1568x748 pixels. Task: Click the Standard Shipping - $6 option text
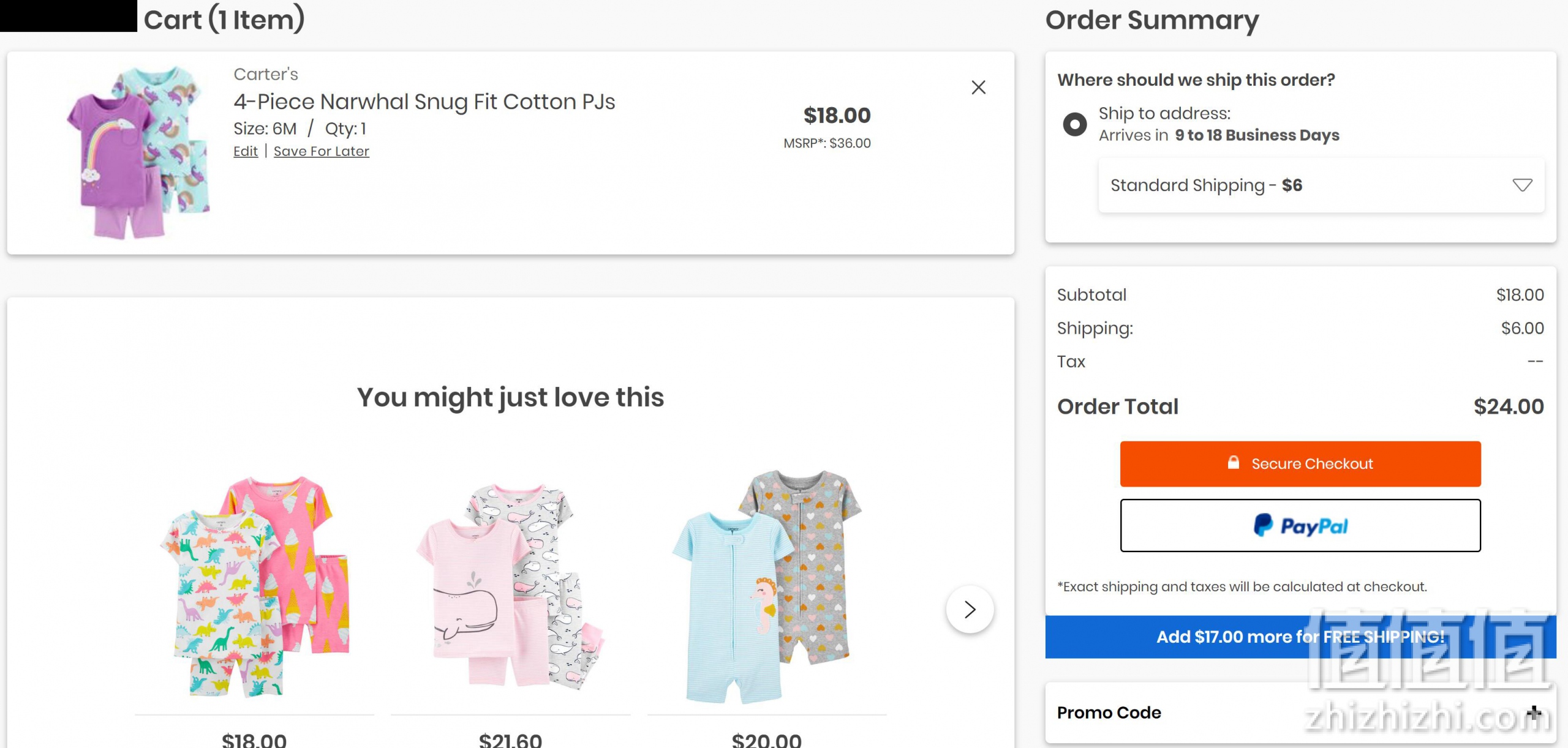(1206, 185)
